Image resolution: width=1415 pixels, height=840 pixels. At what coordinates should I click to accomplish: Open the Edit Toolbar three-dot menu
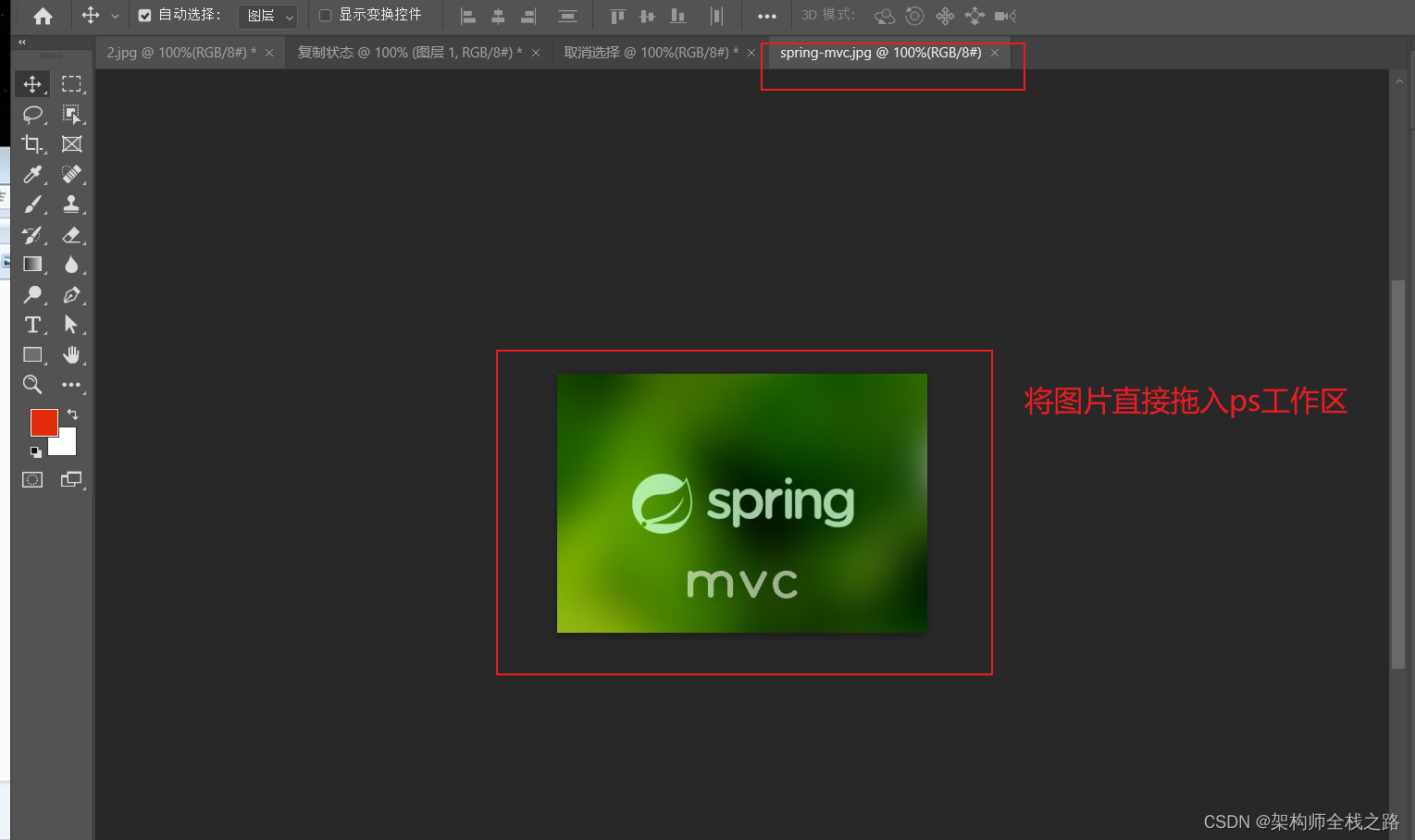[x=71, y=385]
